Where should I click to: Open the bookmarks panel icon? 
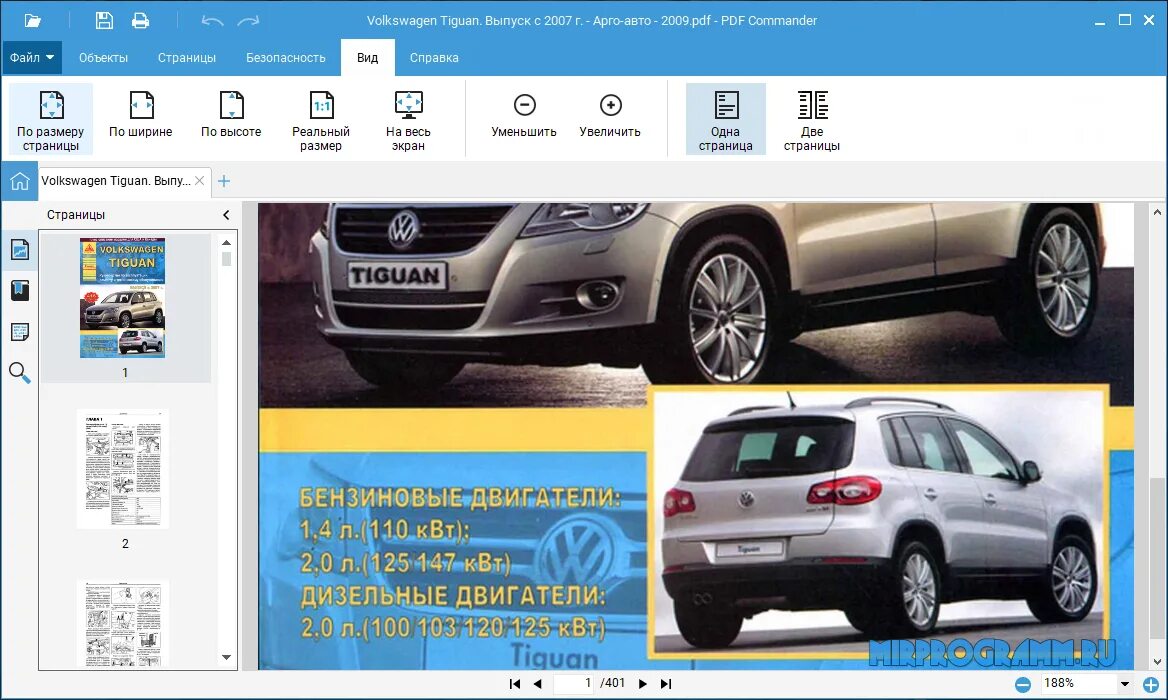20,290
